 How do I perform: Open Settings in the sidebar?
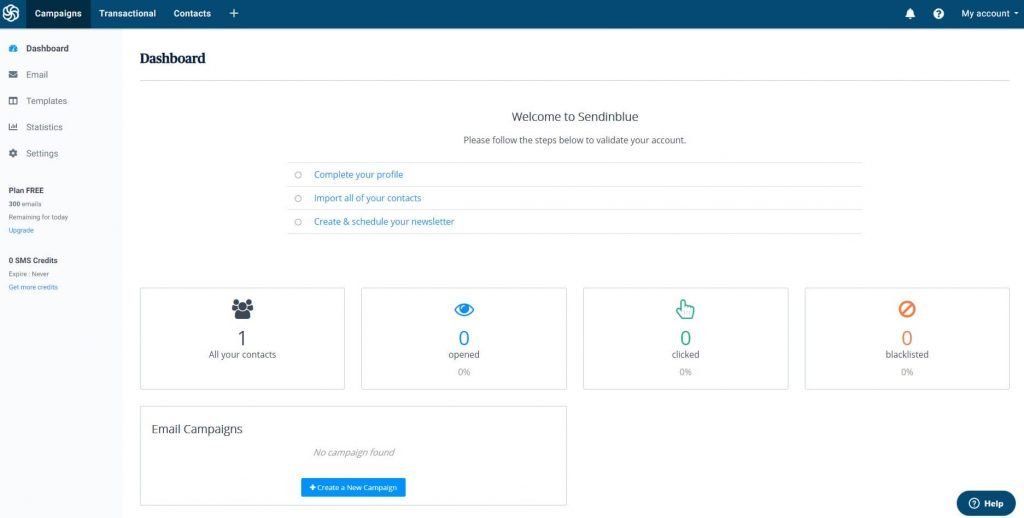click(42, 154)
